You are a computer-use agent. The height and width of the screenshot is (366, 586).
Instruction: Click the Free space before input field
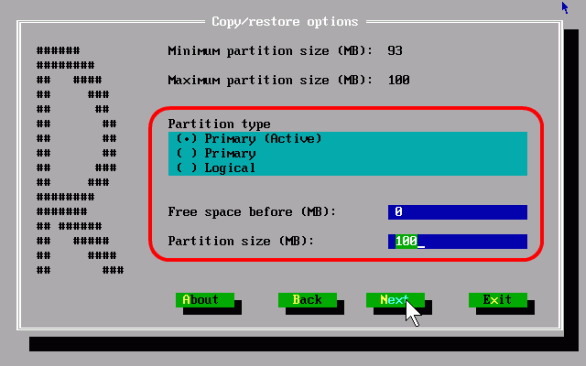(457, 212)
